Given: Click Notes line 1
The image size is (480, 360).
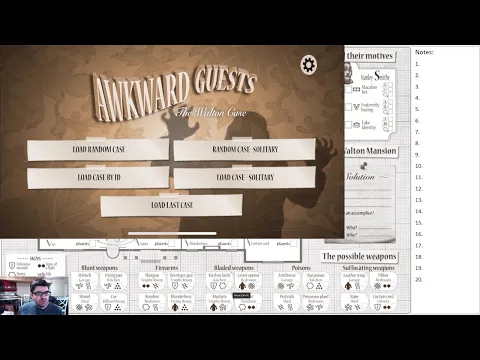Looking at the screenshot, I should point(417,64).
